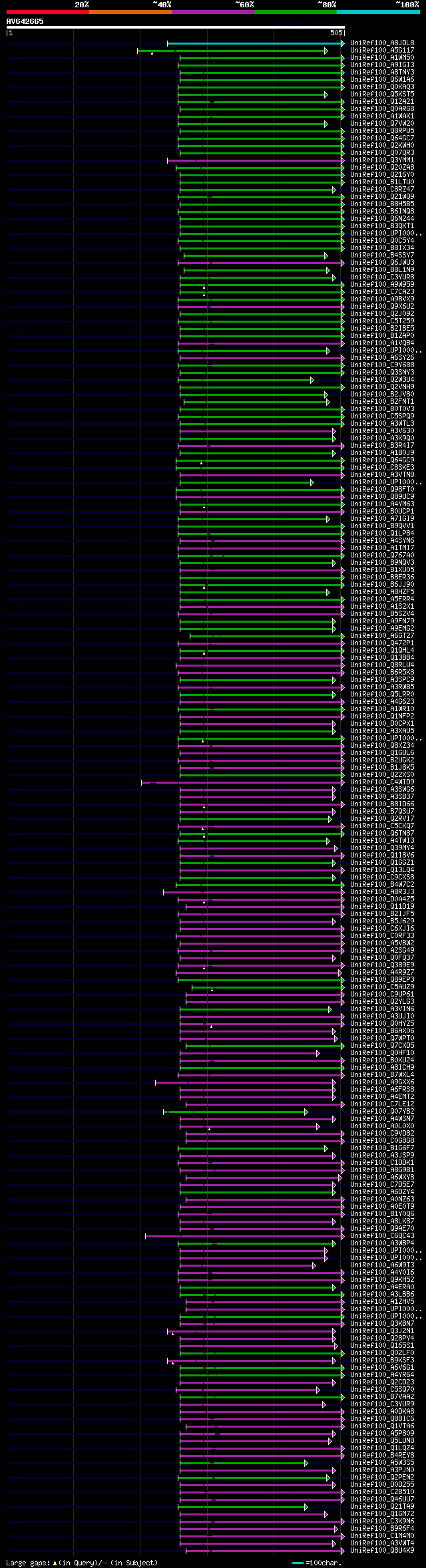This screenshot has width=426, height=1568.
Task: Open hit UniRef100_Q6W1A6
Action: [x=382, y=80]
